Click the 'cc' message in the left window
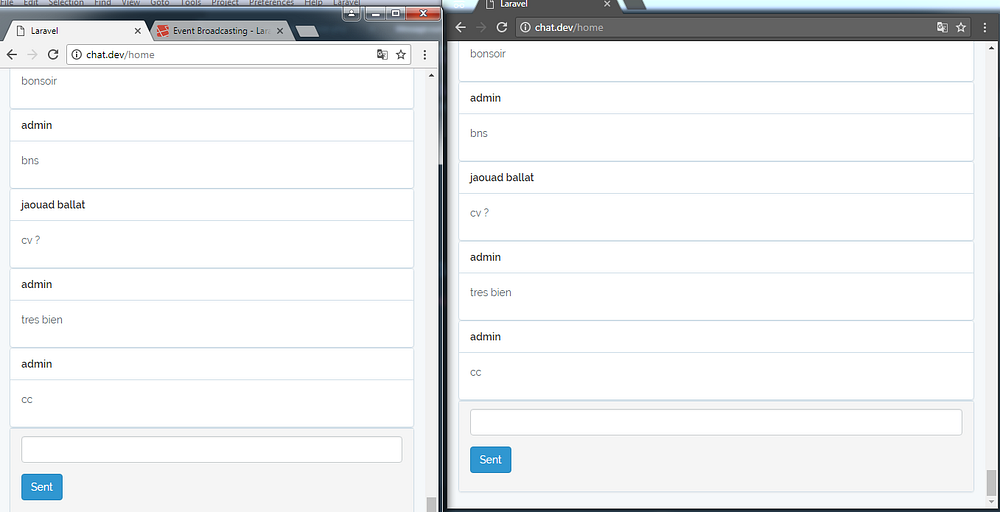The image size is (1000, 512). (x=27, y=399)
